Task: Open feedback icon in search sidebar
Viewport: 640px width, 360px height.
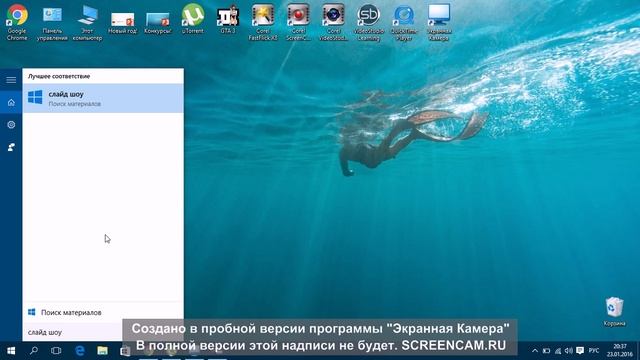Action: (x=11, y=147)
